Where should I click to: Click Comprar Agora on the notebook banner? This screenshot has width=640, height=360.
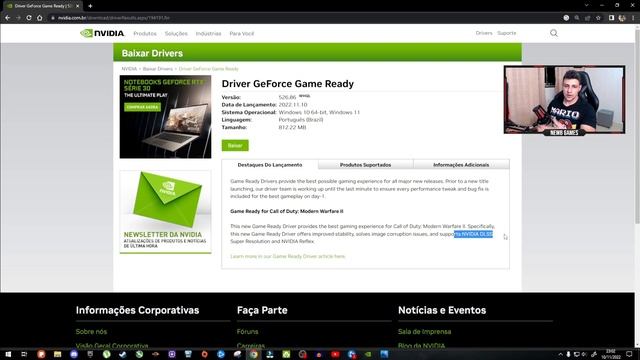coord(142,107)
